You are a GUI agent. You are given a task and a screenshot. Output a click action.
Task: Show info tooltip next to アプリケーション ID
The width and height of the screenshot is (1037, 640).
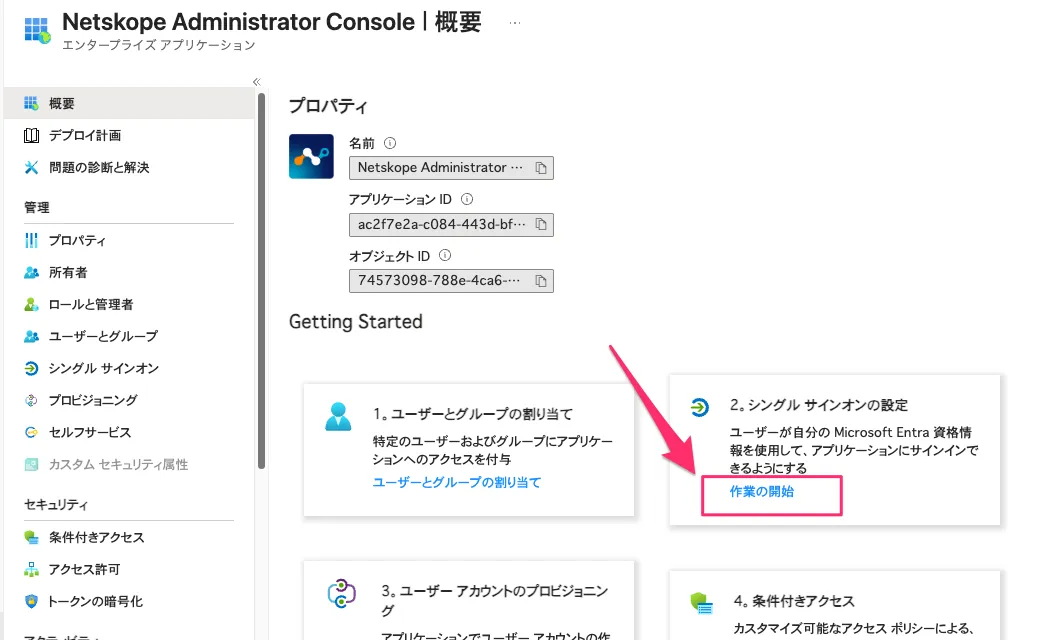click(x=467, y=199)
